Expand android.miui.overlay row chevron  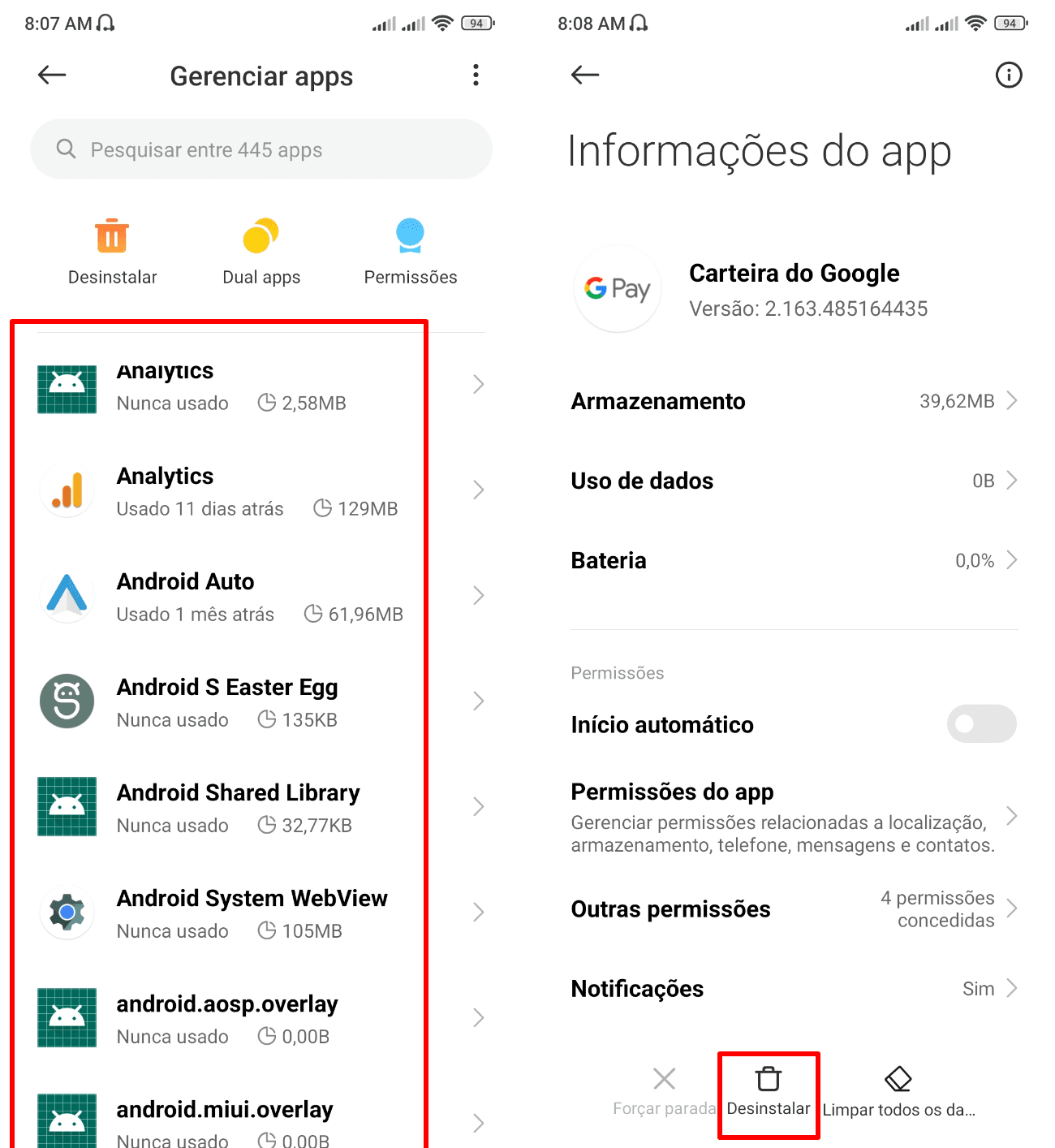tap(478, 1124)
